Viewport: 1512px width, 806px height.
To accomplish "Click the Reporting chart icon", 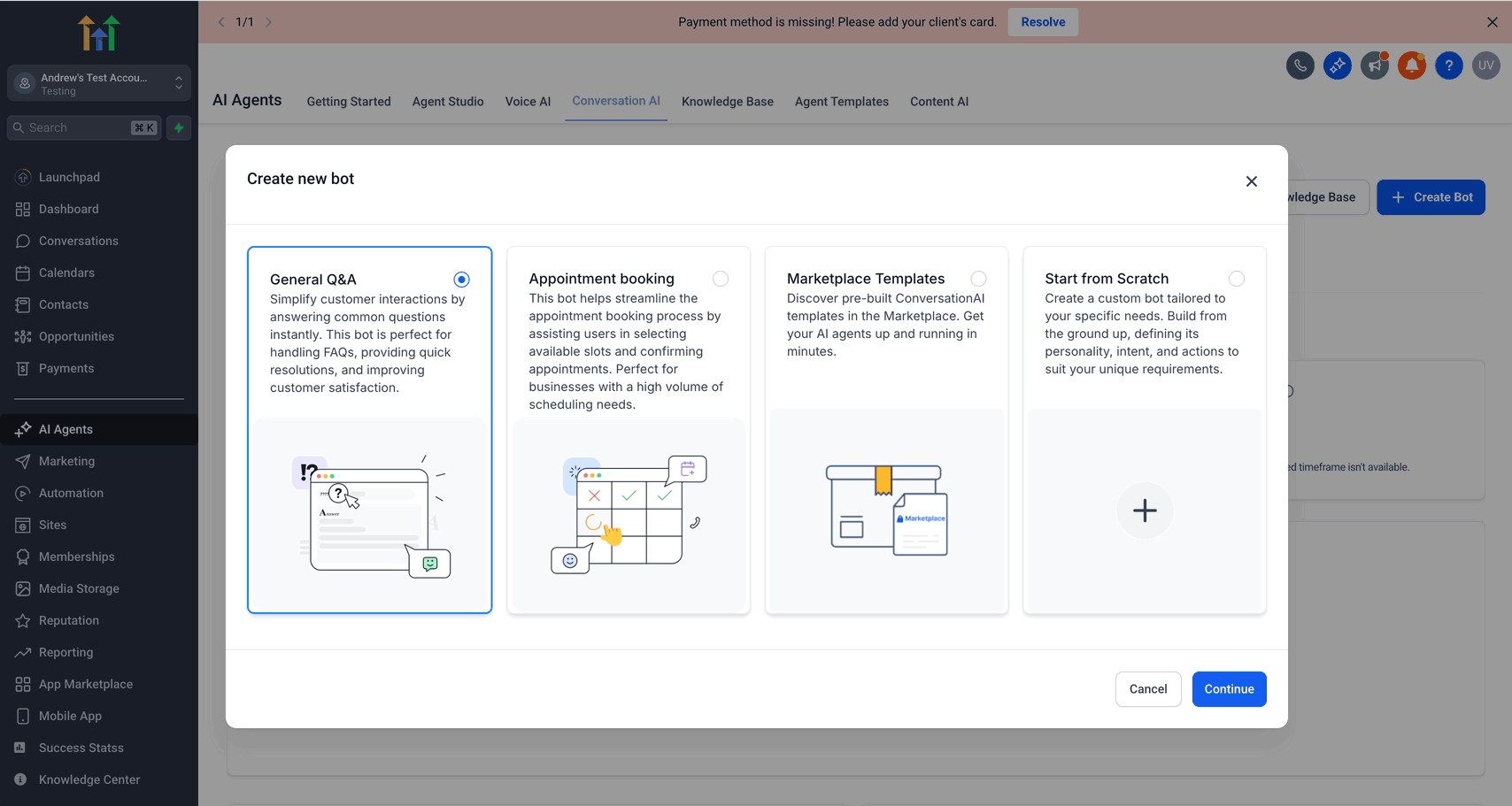I will [x=23, y=652].
